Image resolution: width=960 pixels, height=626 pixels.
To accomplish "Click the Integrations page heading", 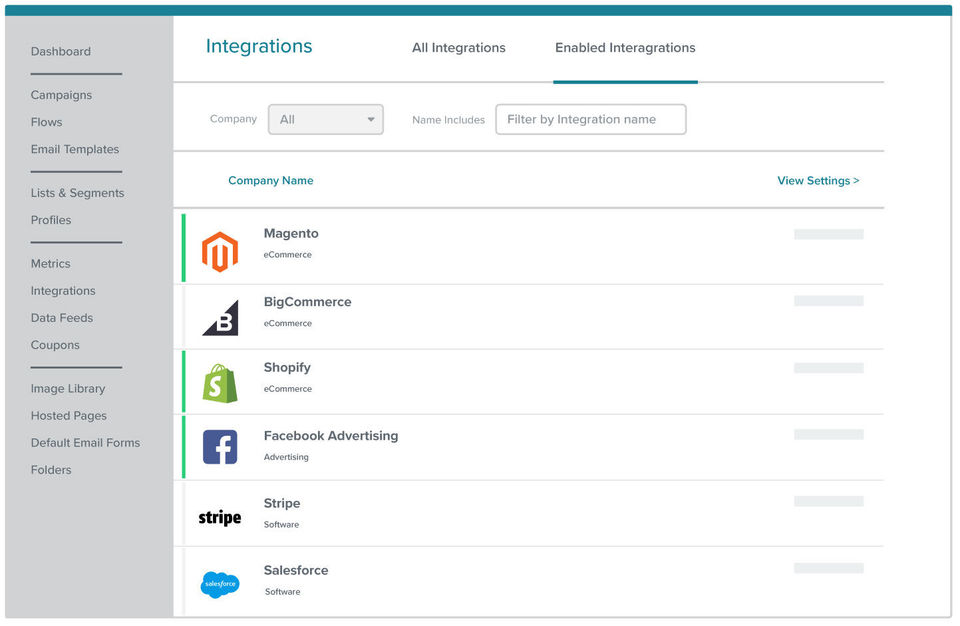I will (259, 47).
